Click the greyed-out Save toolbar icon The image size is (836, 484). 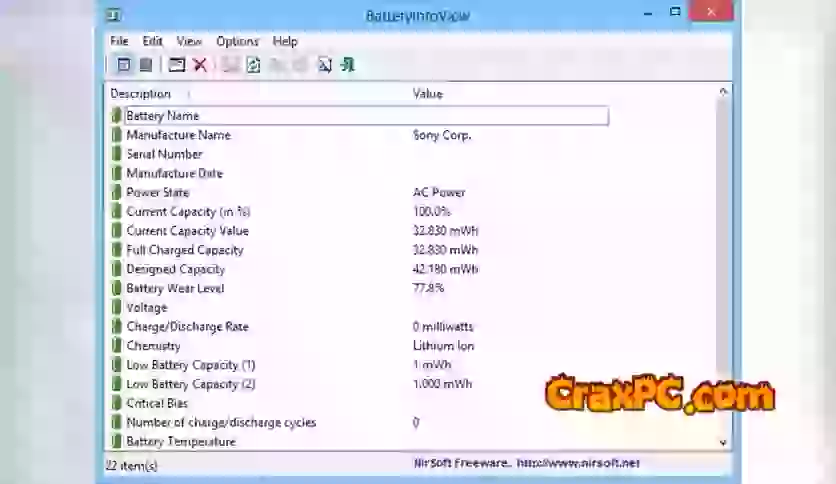point(230,65)
